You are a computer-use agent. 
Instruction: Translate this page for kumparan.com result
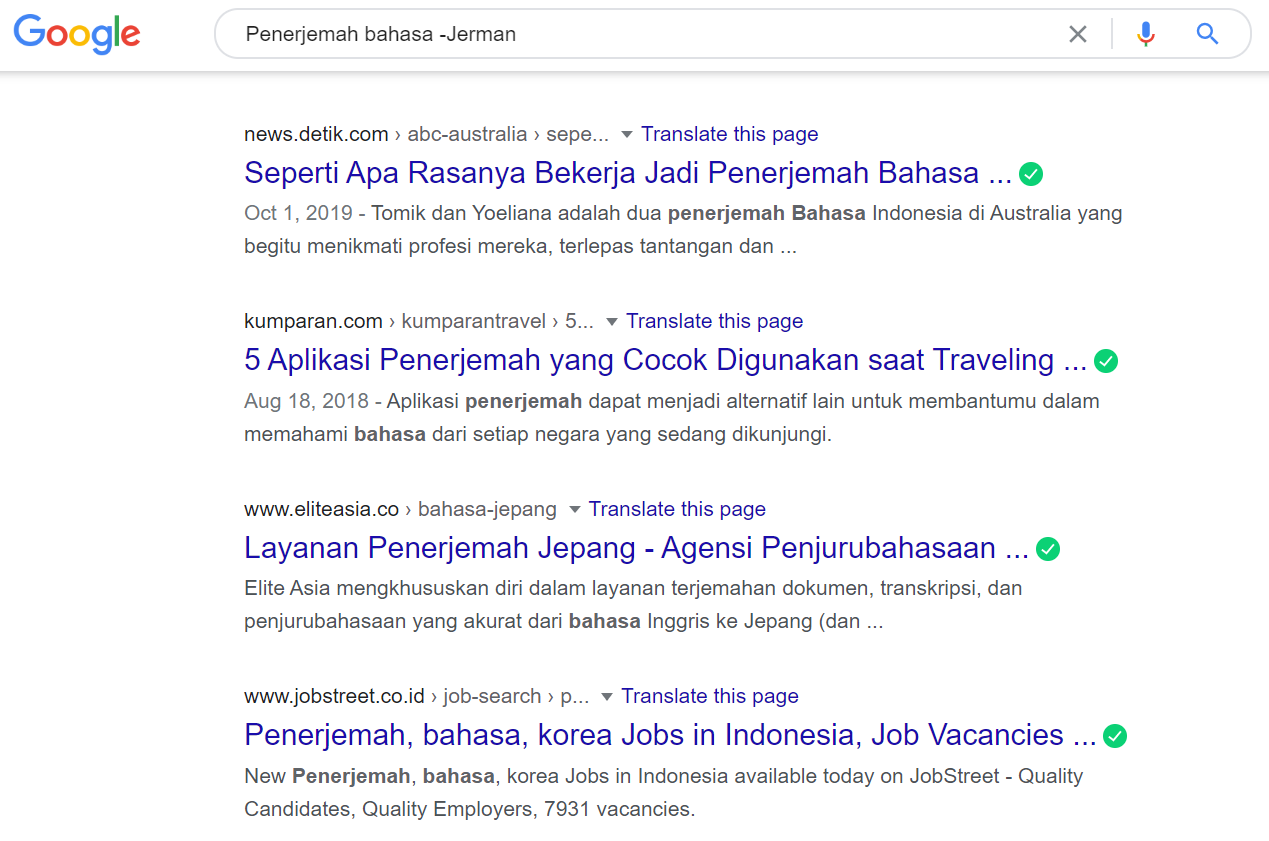coord(715,321)
